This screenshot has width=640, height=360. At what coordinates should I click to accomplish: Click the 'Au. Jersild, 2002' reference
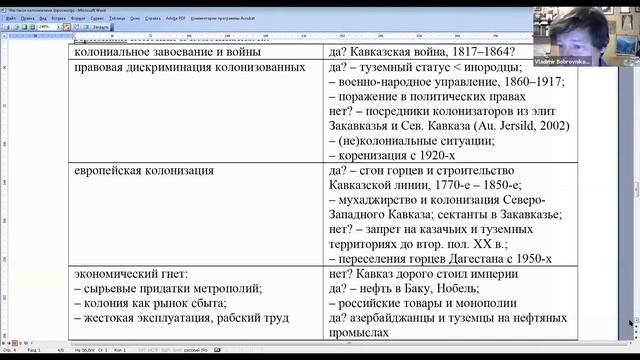(x=521, y=126)
